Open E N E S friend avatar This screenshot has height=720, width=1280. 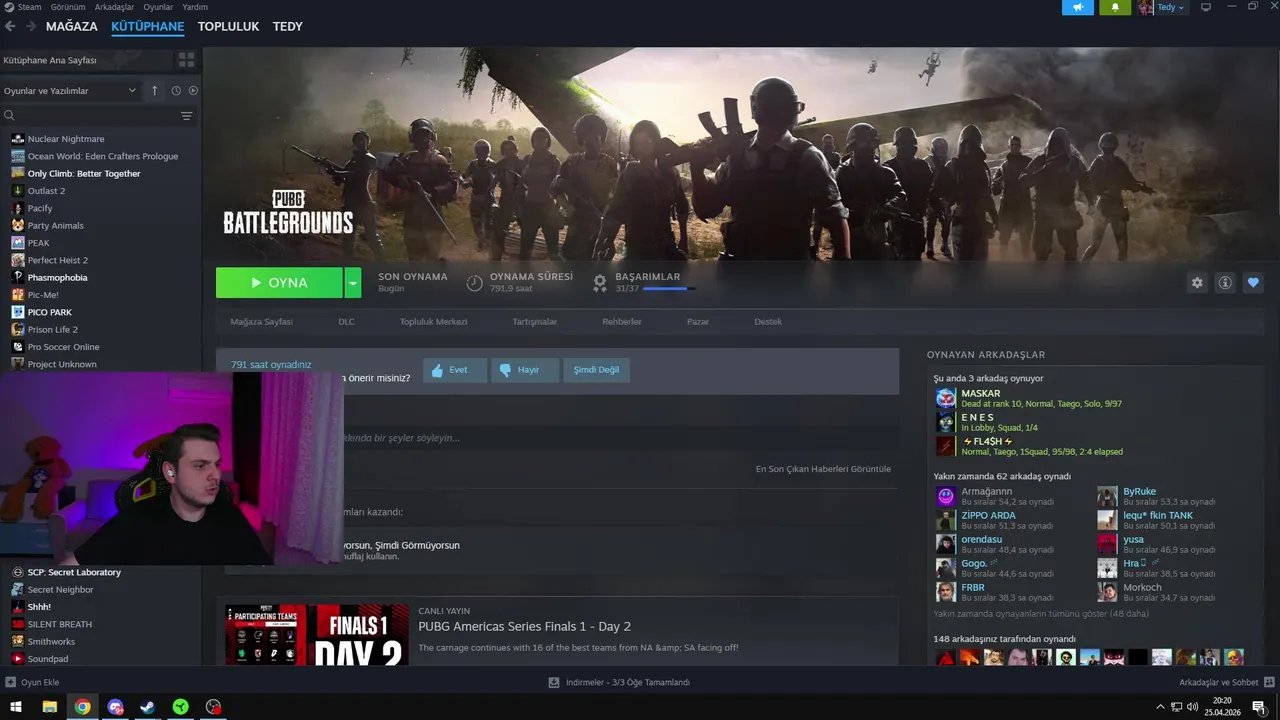(x=946, y=422)
